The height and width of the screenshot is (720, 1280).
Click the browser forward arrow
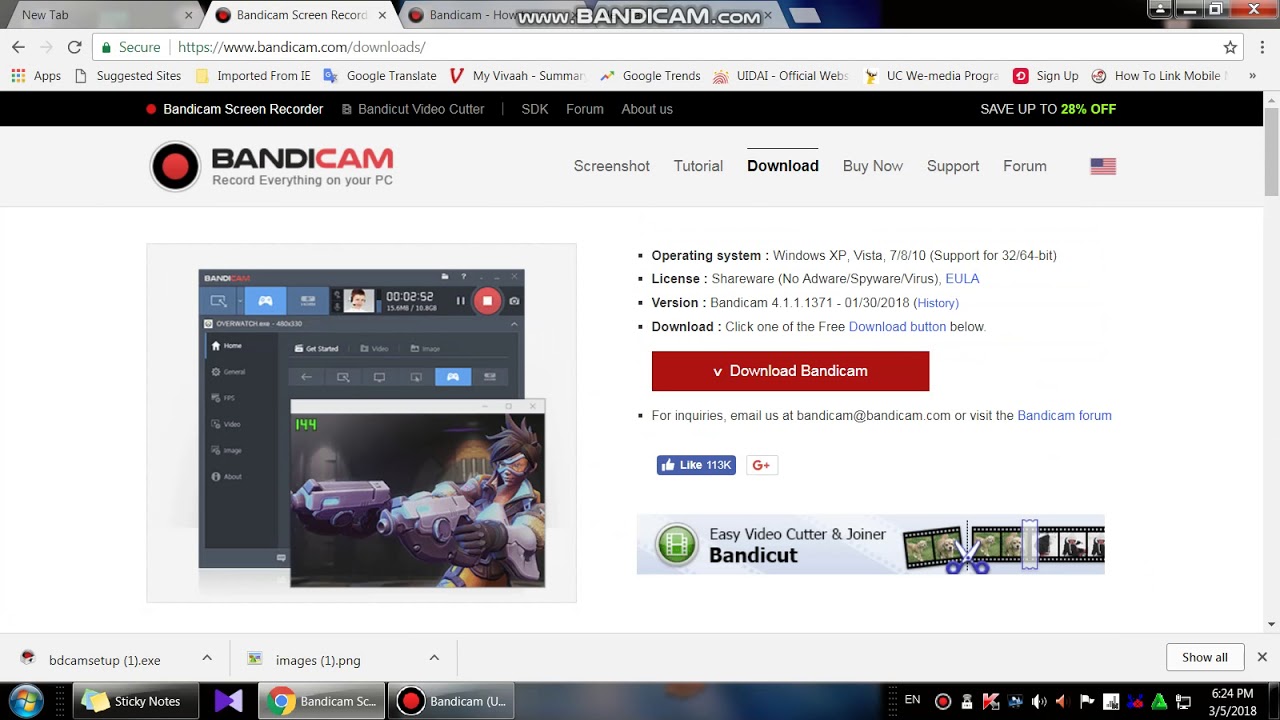pos(46,47)
